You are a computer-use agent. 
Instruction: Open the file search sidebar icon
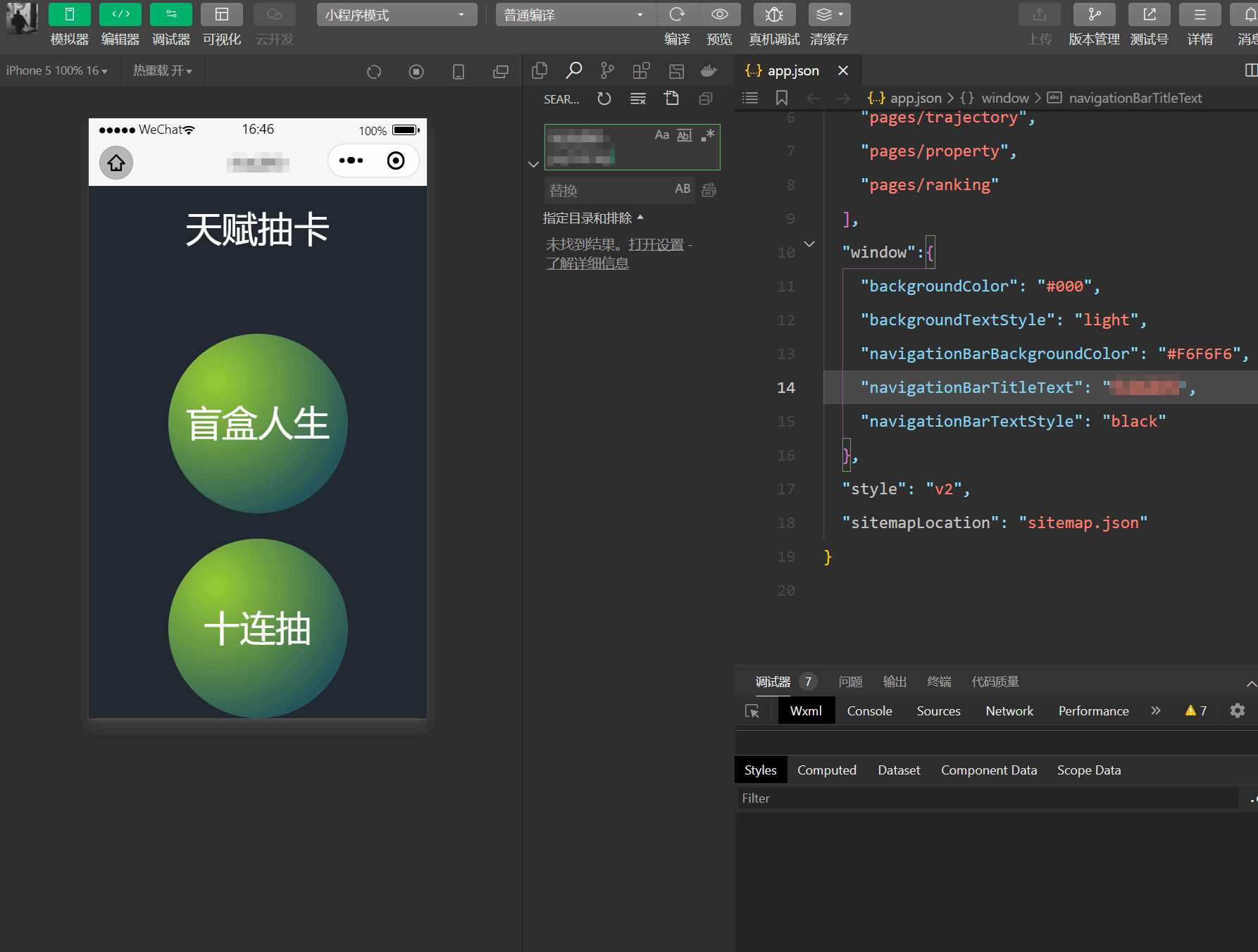point(574,70)
